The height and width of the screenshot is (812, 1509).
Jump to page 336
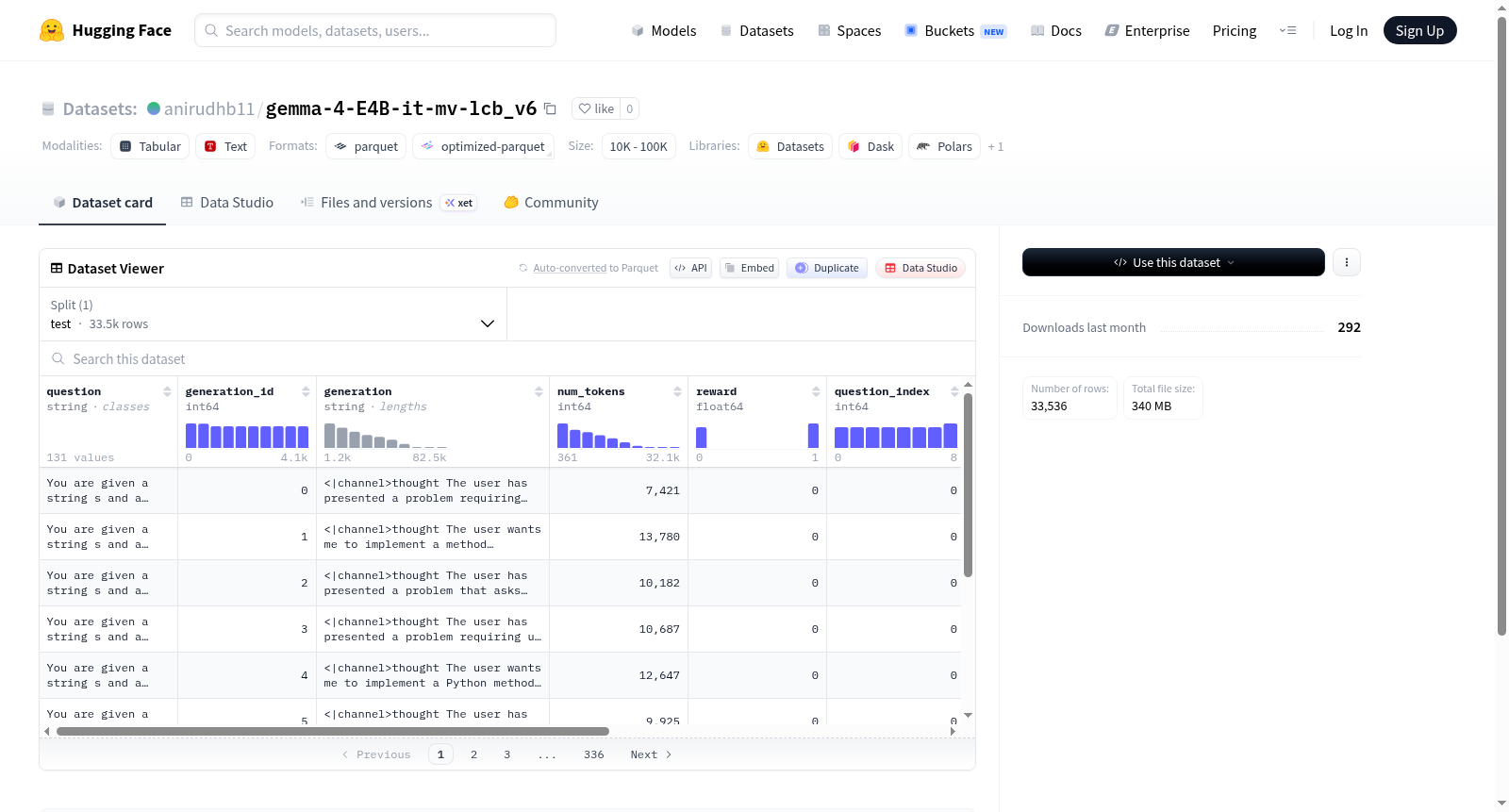click(594, 754)
